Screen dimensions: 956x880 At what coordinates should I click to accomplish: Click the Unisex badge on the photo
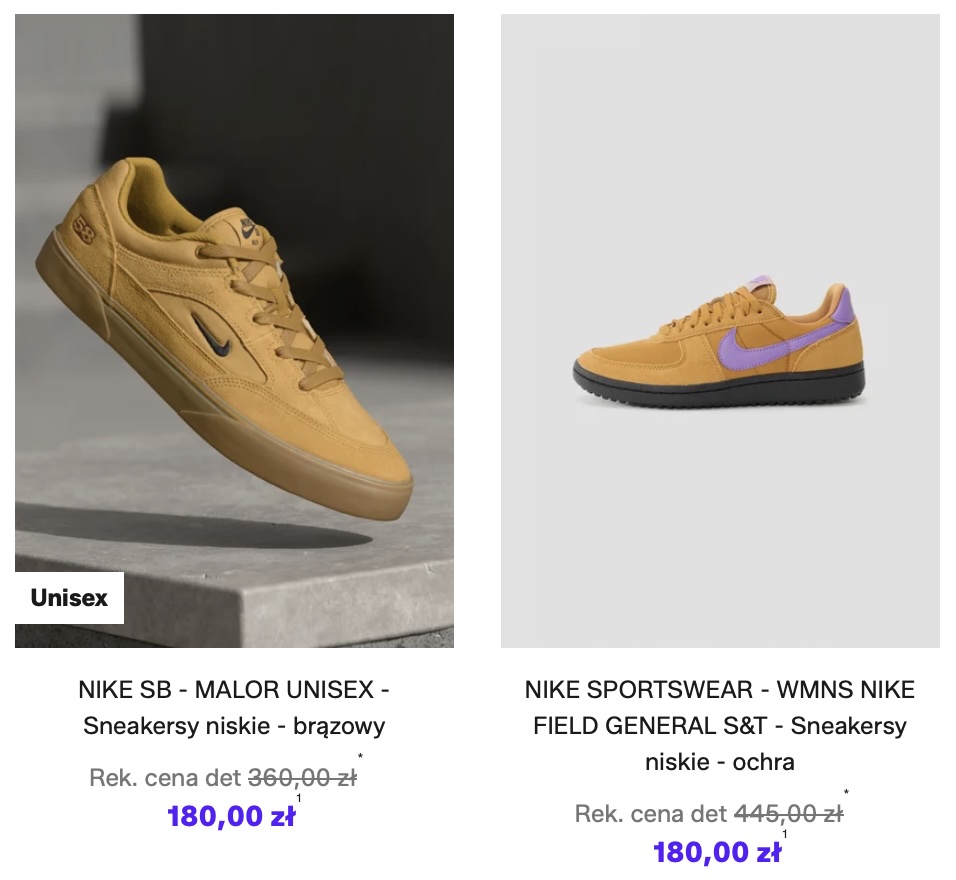click(x=69, y=598)
